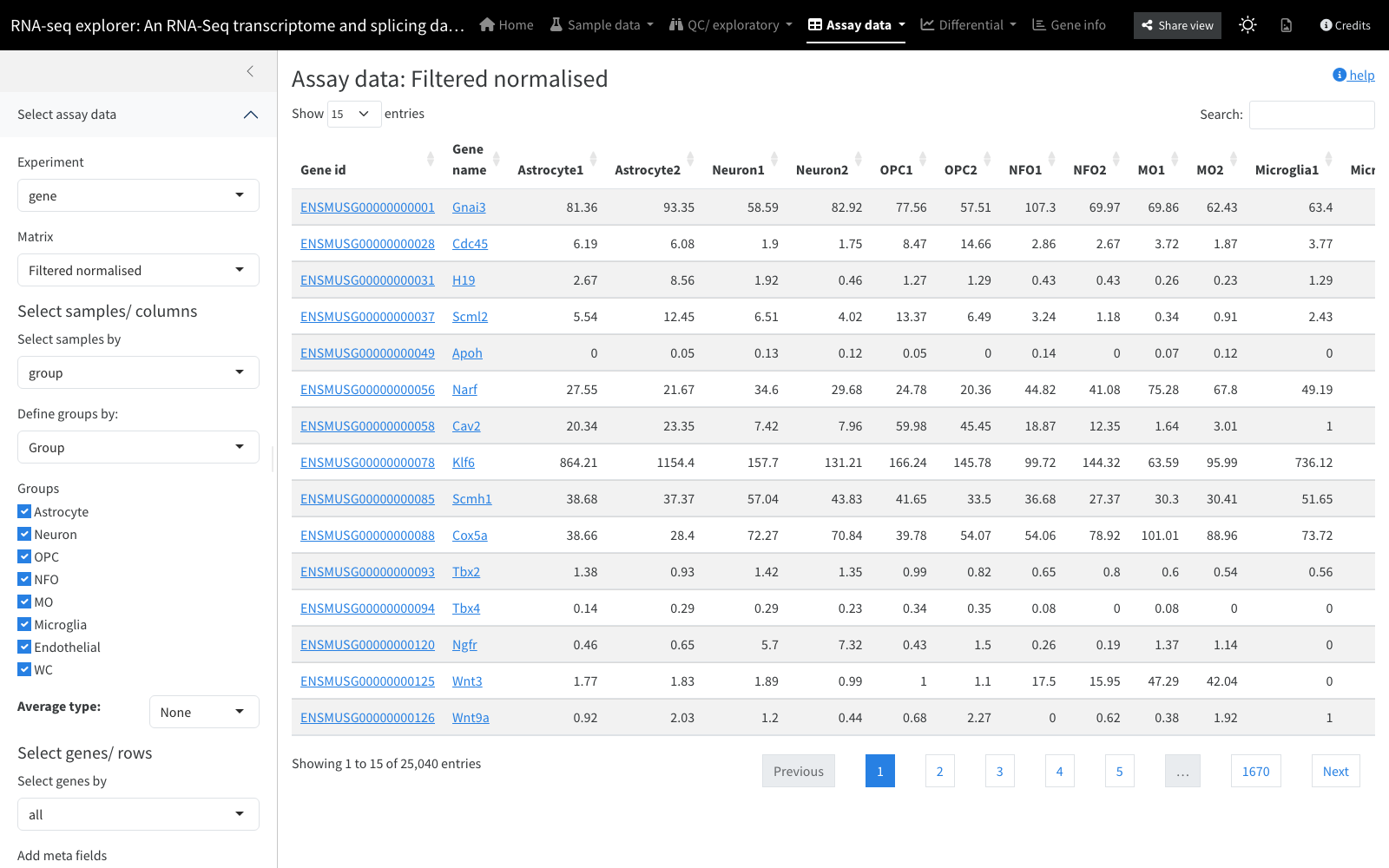The image size is (1389, 868).
Task: Open the Sample data menu
Action: coord(602,25)
